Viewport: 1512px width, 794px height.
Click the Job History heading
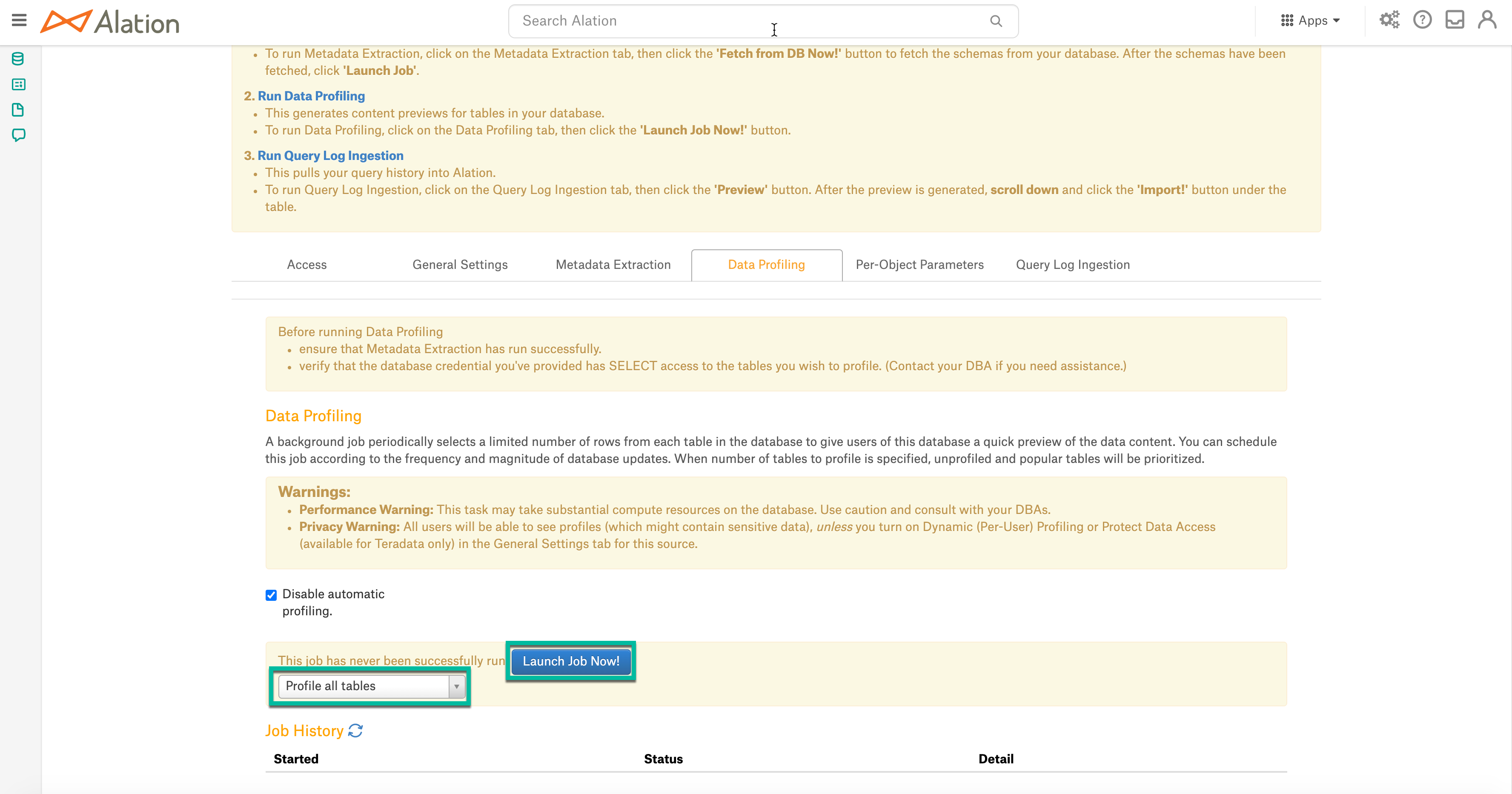(x=304, y=731)
